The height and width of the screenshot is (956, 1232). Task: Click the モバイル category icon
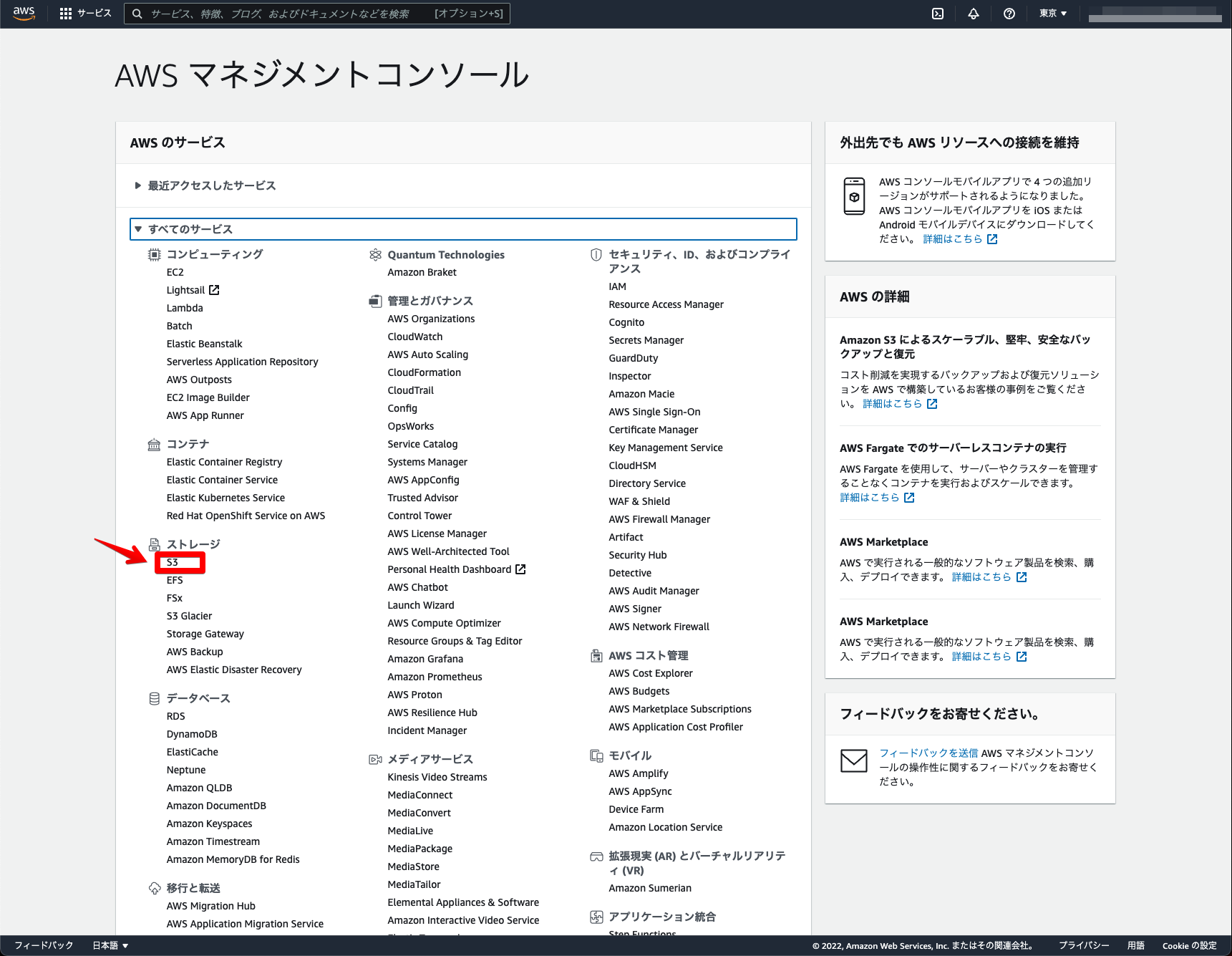tap(596, 755)
